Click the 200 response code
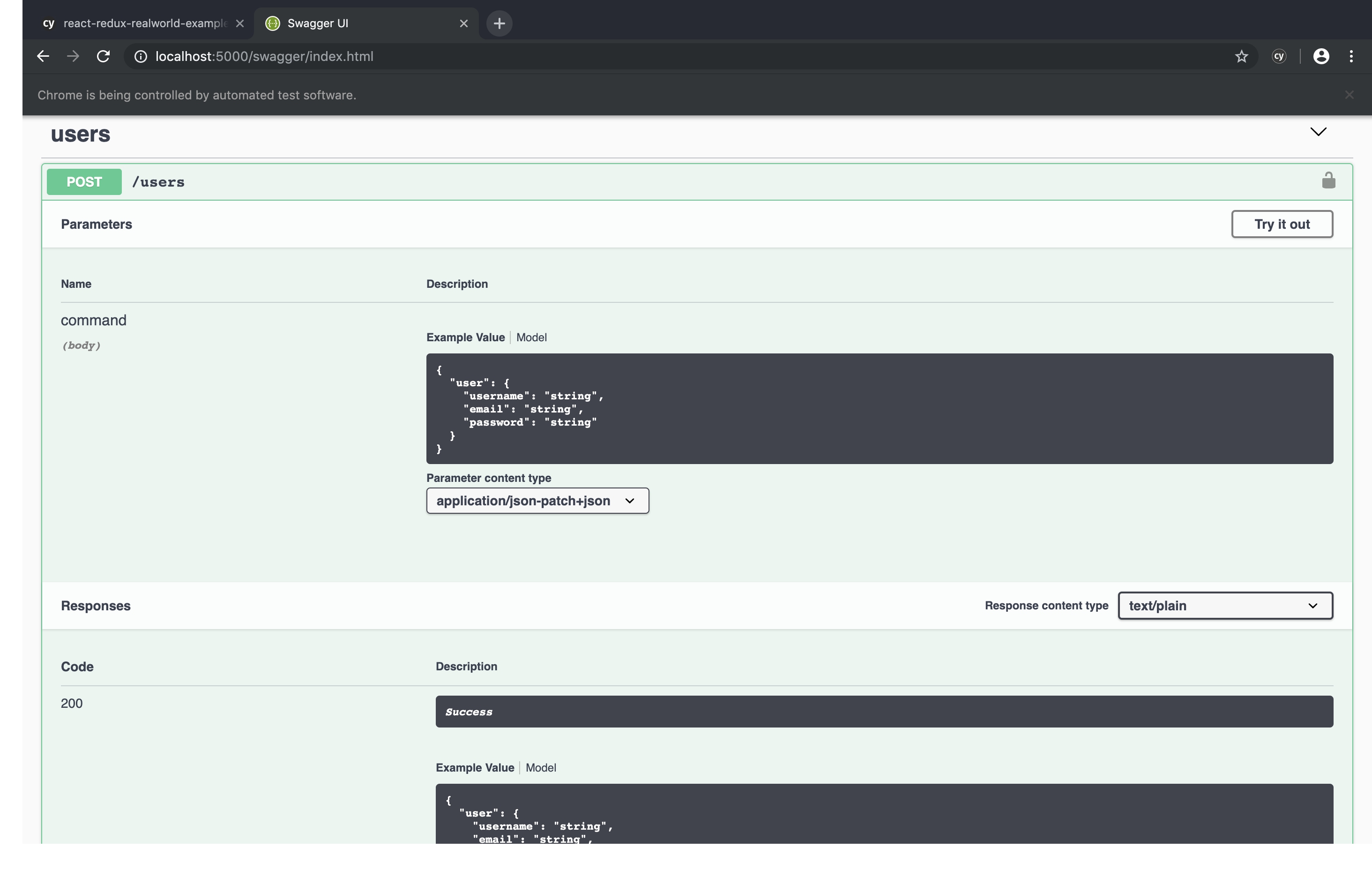This screenshot has height=870, width=1372. point(72,704)
